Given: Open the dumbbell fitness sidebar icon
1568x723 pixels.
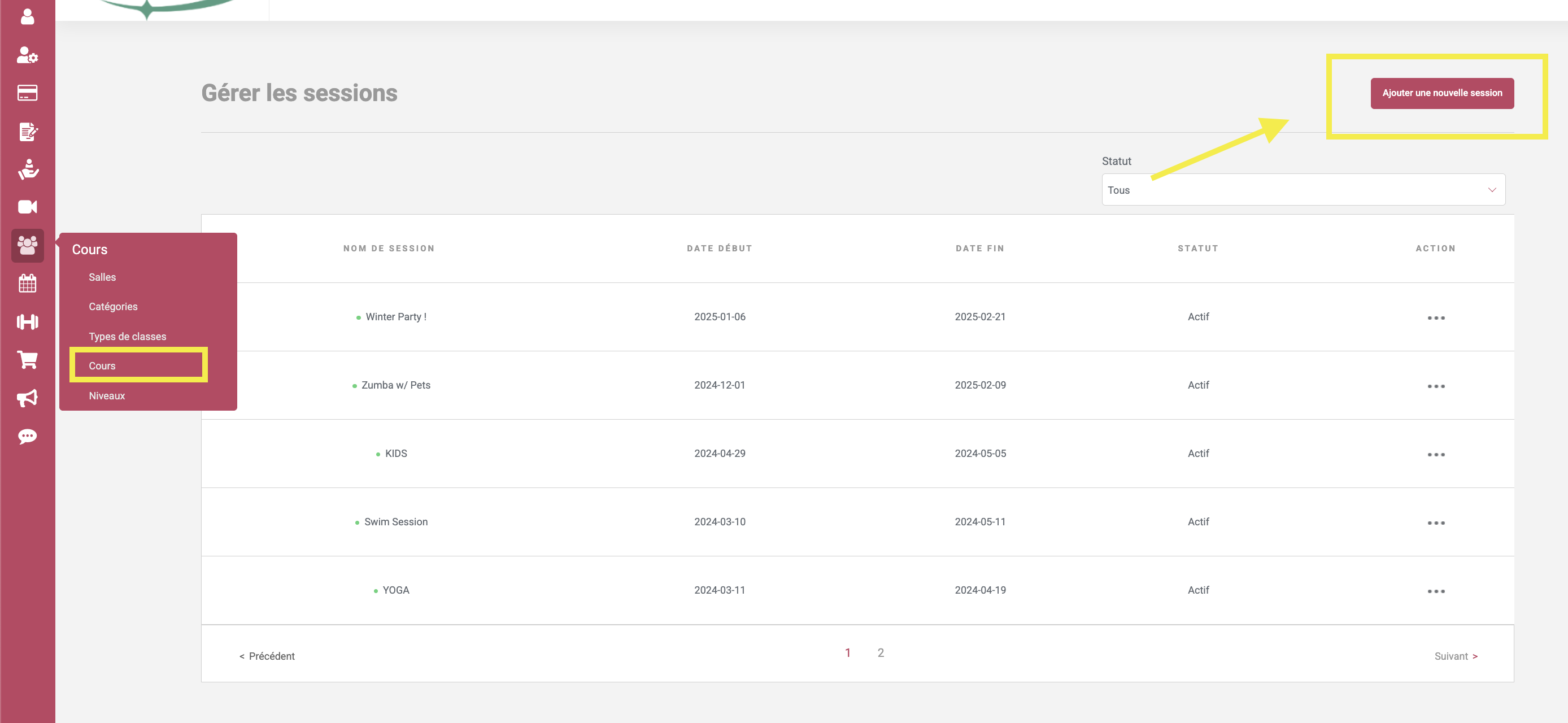Looking at the screenshot, I should [x=27, y=321].
